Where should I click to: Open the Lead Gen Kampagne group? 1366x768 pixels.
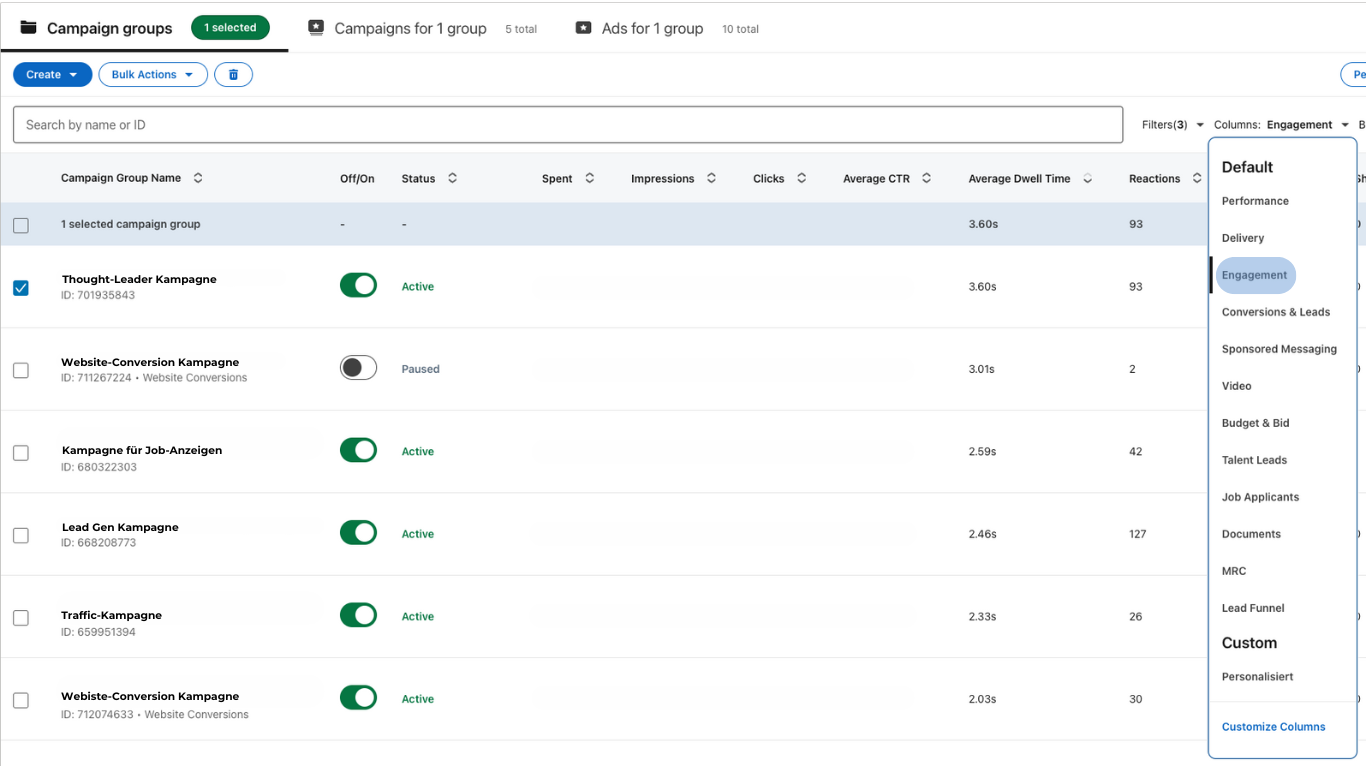coord(120,527)
